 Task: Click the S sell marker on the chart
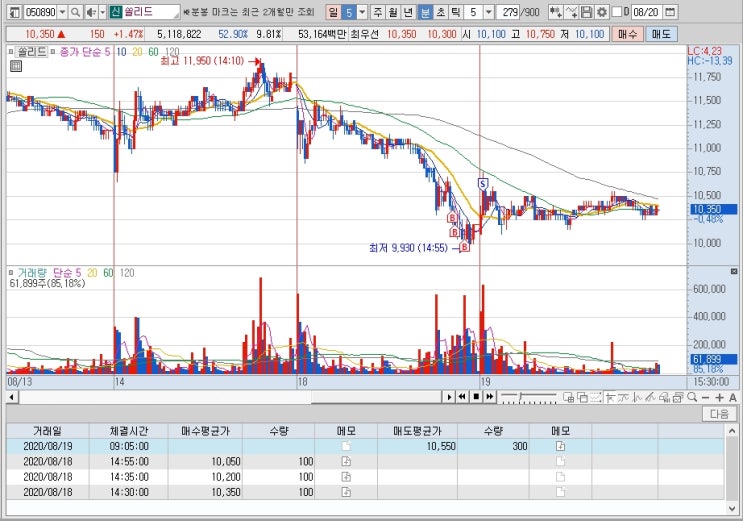click(x=483, y=184)
